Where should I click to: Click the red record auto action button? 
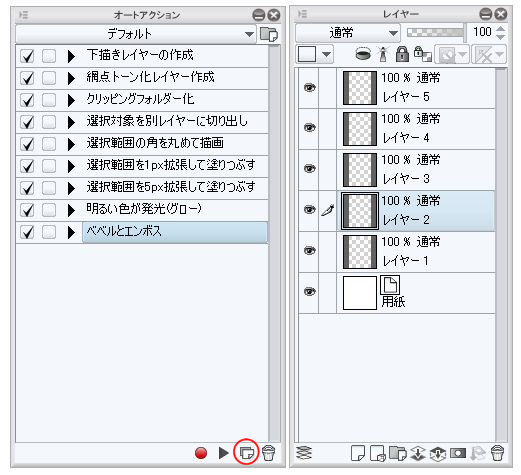pyautogui.click(x=201, y=453)
